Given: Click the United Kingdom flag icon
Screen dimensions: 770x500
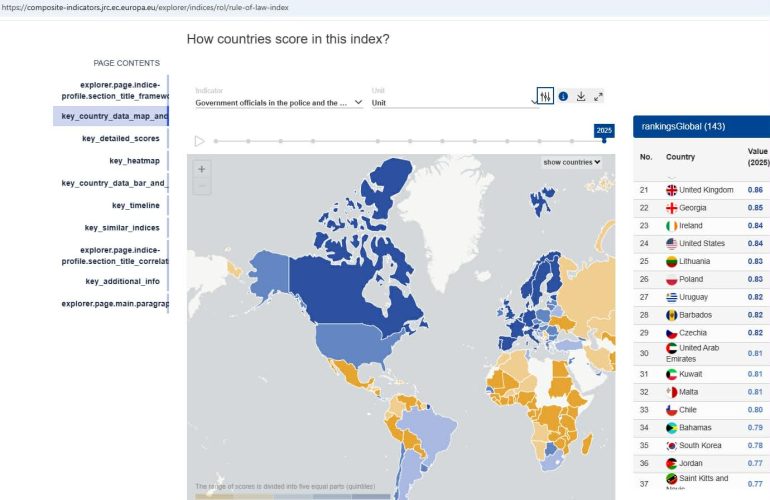Looking at the screenshot, I should 671,190.
